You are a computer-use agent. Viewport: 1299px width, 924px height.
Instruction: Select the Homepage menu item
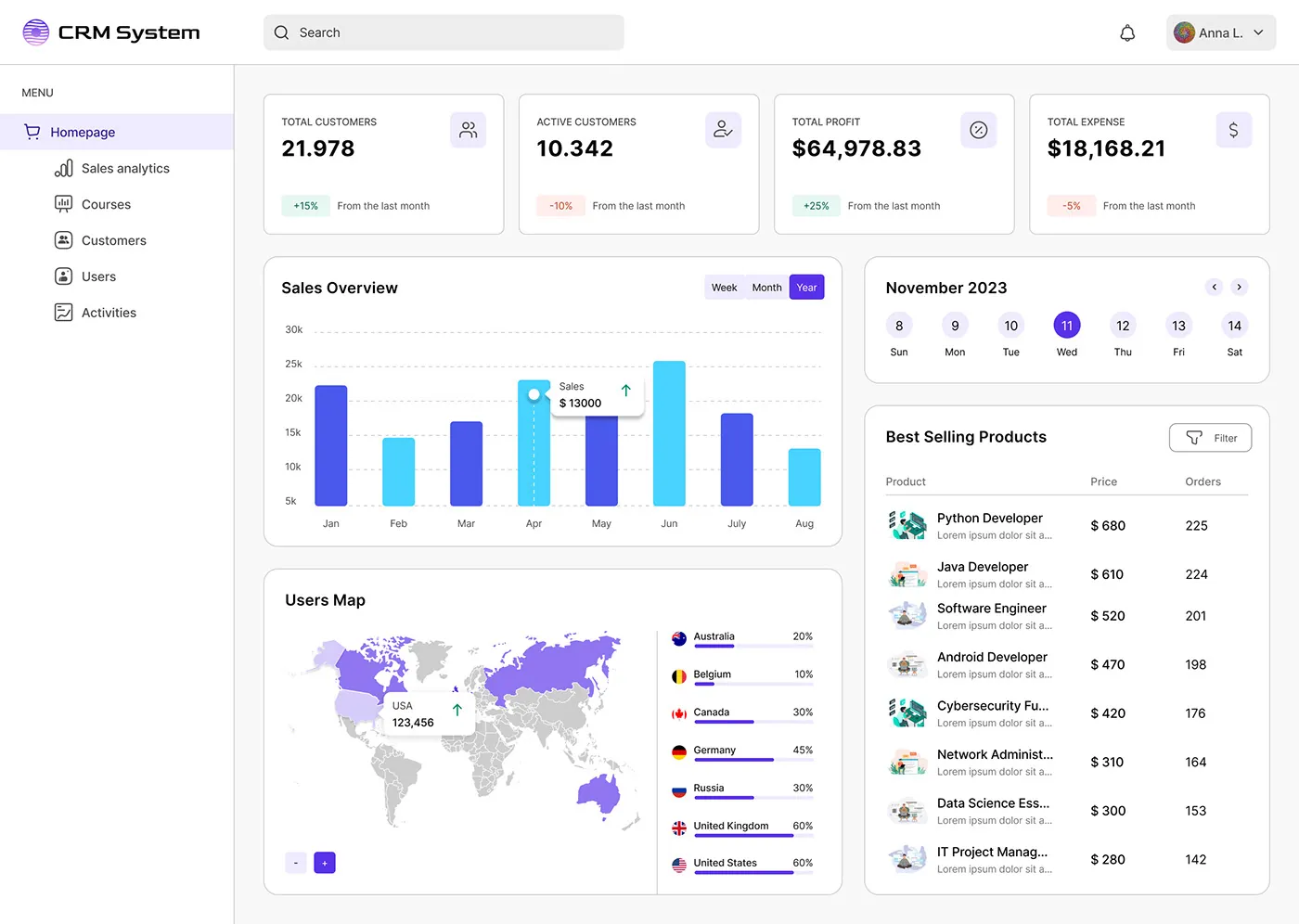click(83, 132)
